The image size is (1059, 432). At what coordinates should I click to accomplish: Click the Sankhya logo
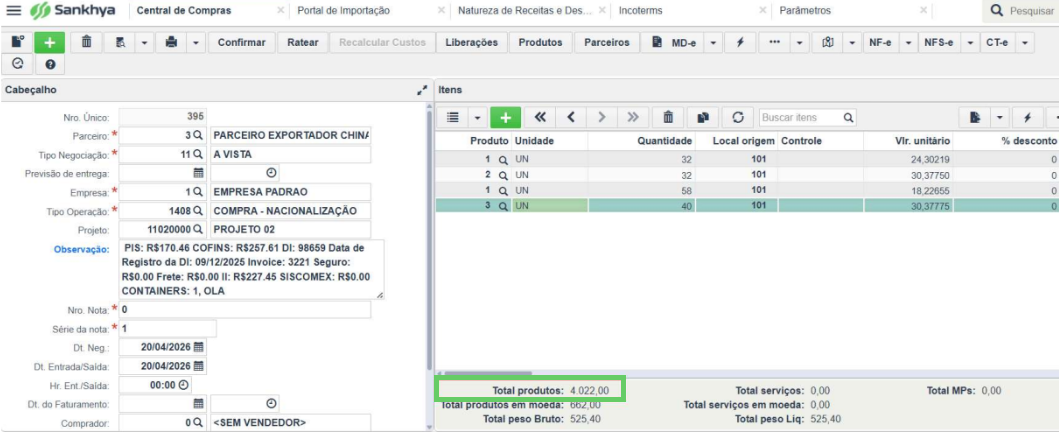(x=73, y=11)
